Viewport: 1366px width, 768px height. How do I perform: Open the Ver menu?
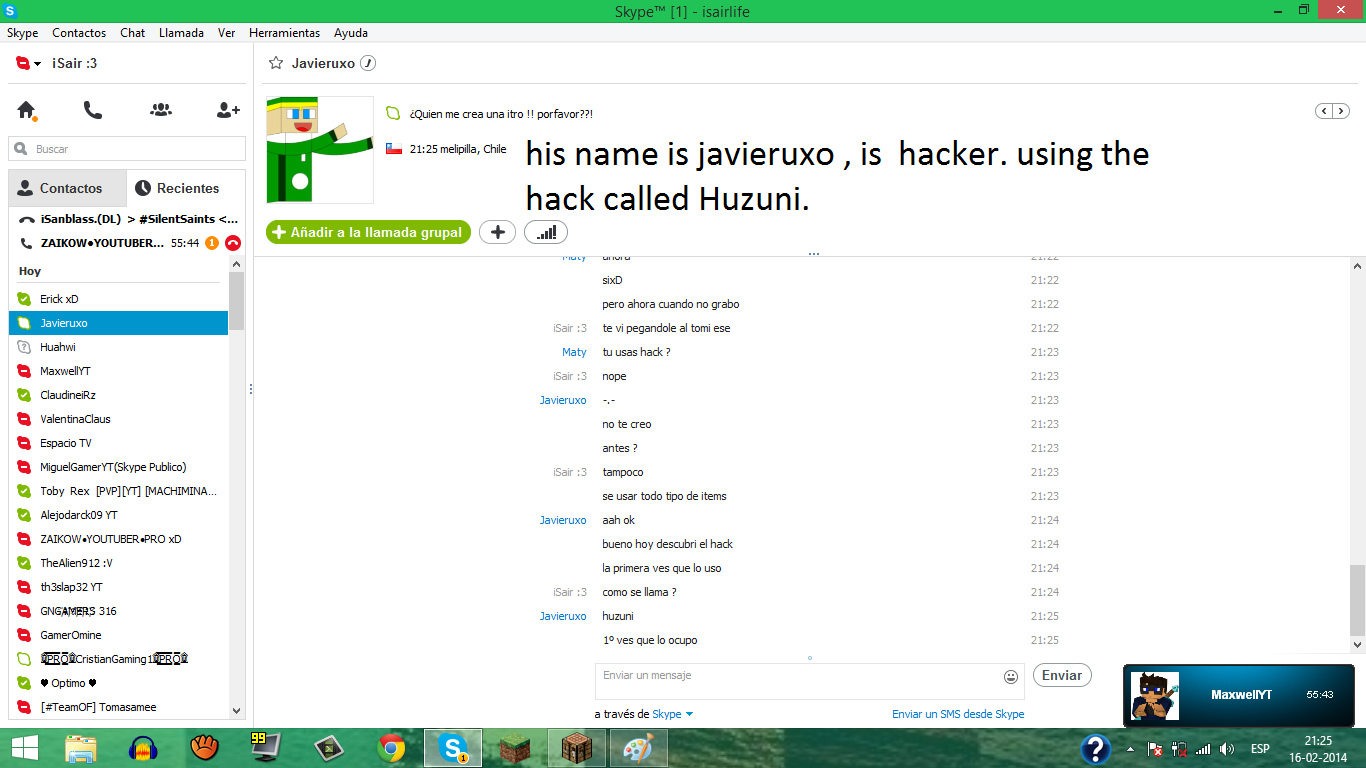pos(227,33)
